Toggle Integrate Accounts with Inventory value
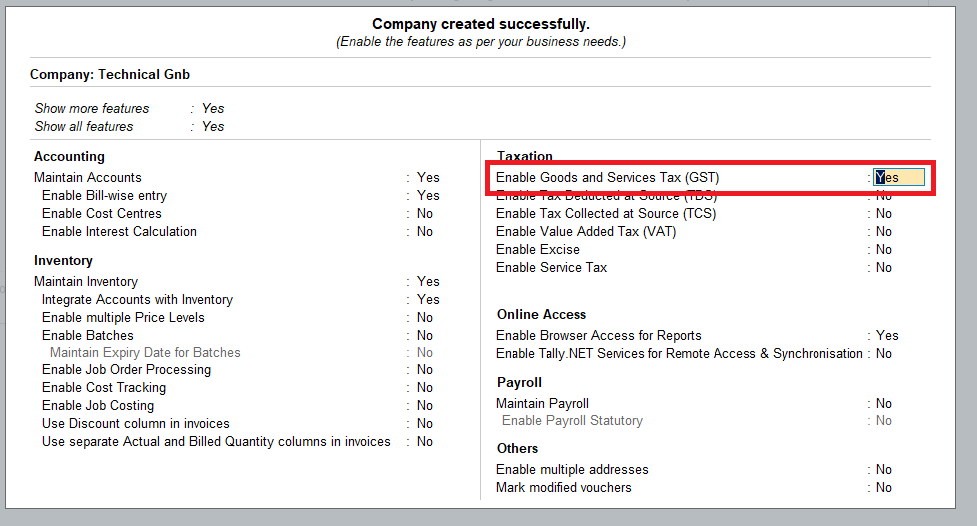Viewport: 977px width, 526px height. (428, 299)
